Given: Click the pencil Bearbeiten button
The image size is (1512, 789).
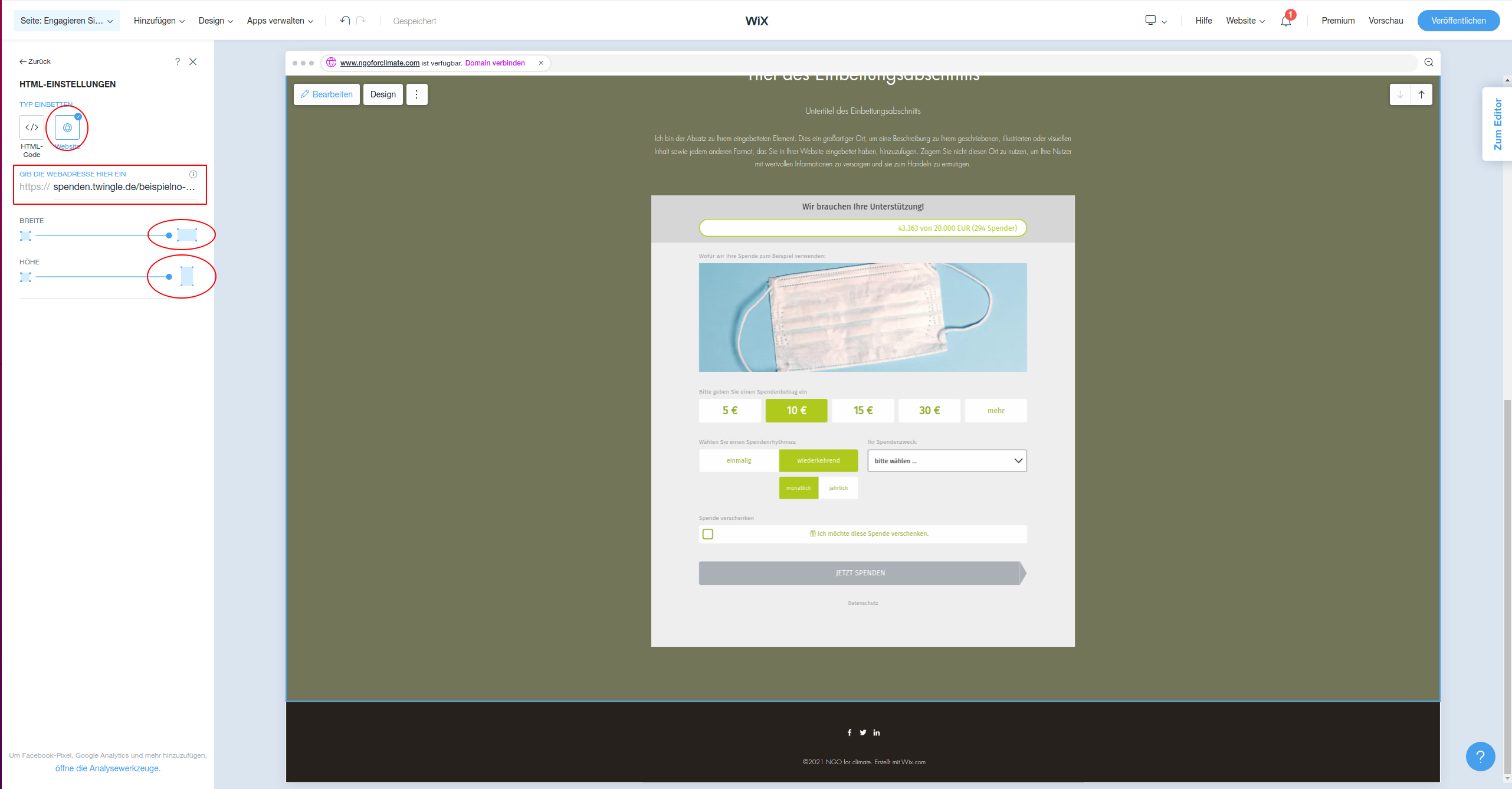Looking at the screenshot, I should [x=327, y=94].
